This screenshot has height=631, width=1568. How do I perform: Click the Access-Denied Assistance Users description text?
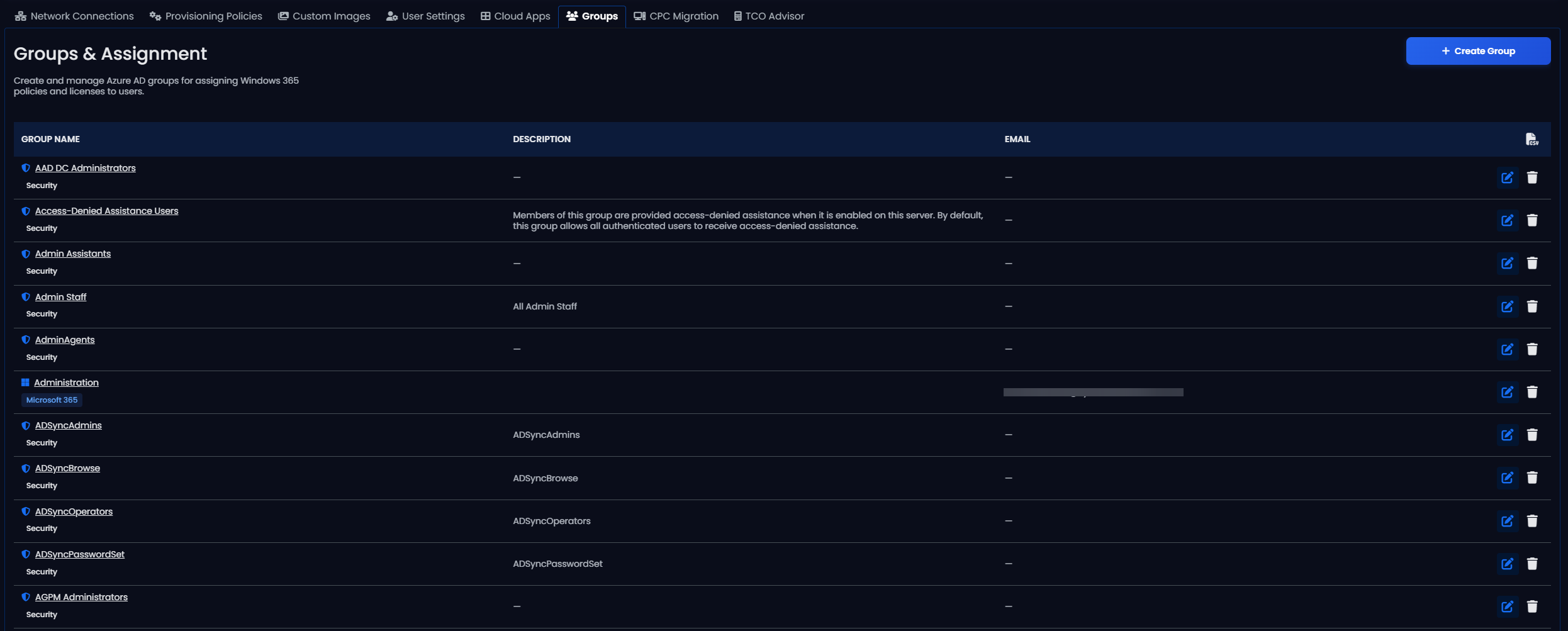point(748,221)
